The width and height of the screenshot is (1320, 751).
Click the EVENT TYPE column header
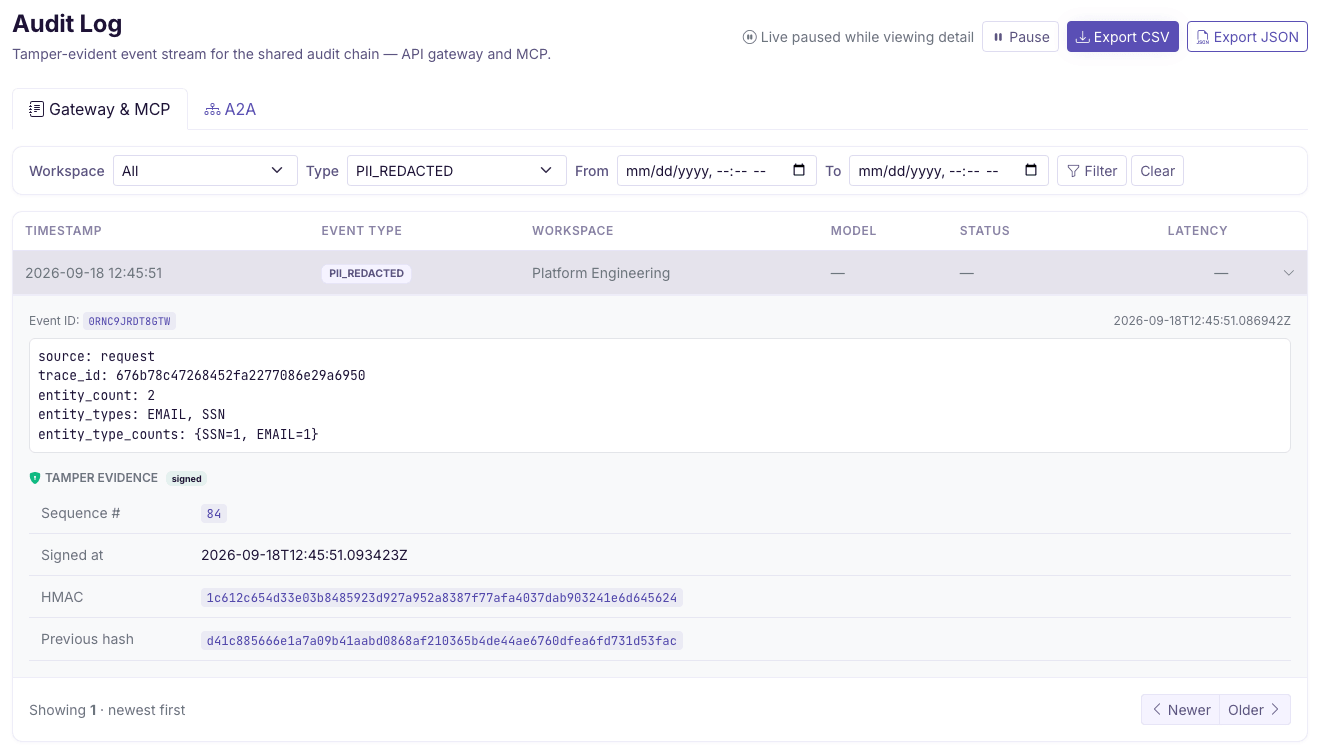361,231
